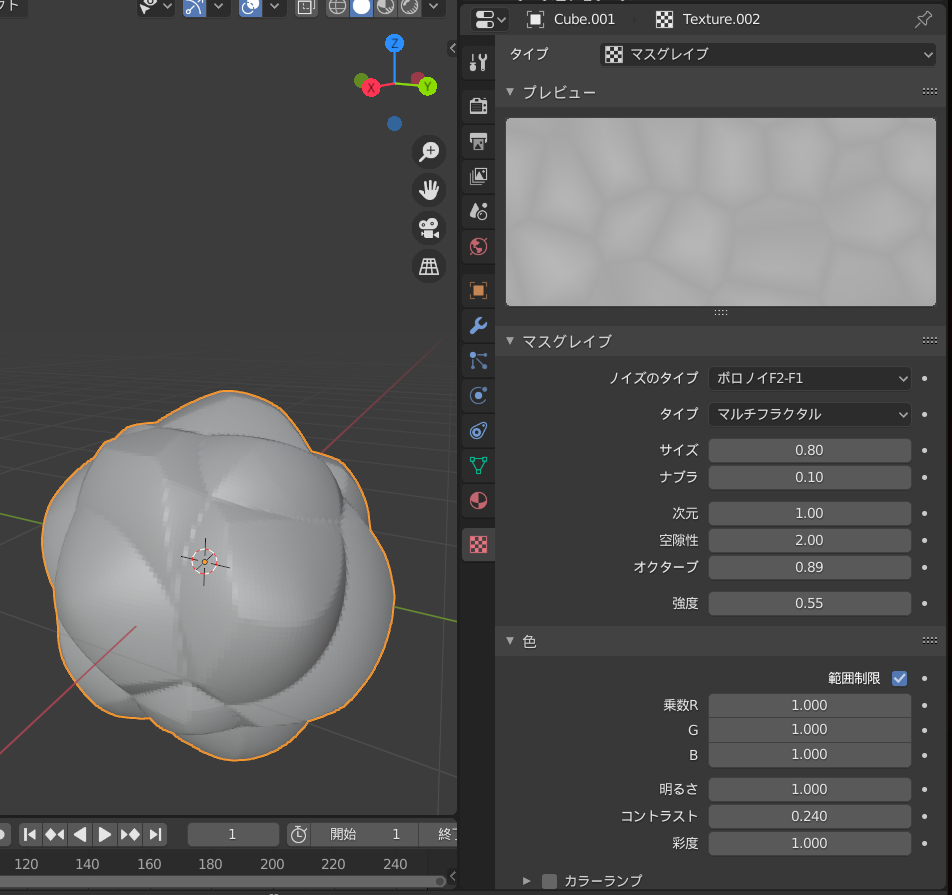Open the Render properties tab
952x895 pixels.
(478, 106)
